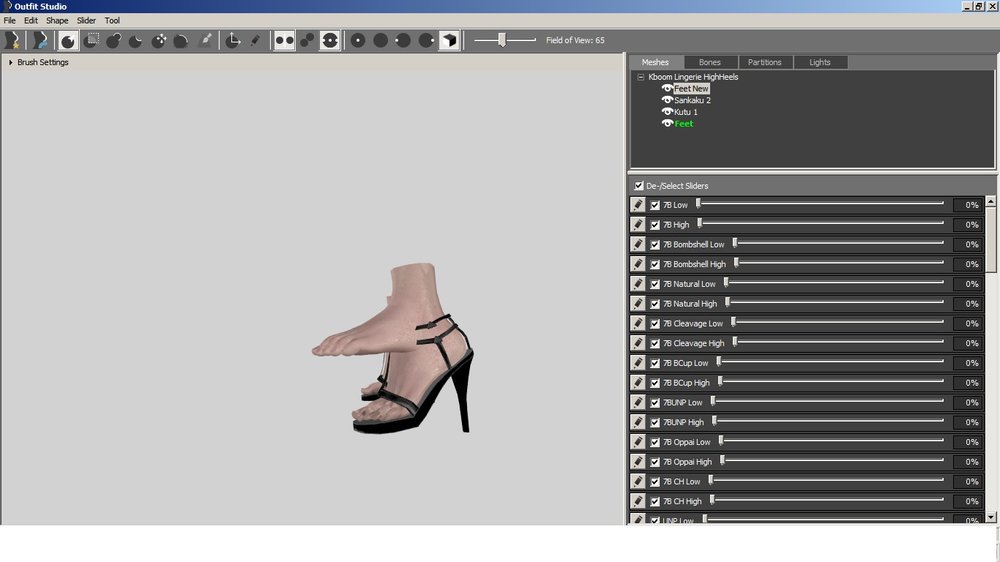Uncheck the 7B Cleavage Low checkbox

655,323
